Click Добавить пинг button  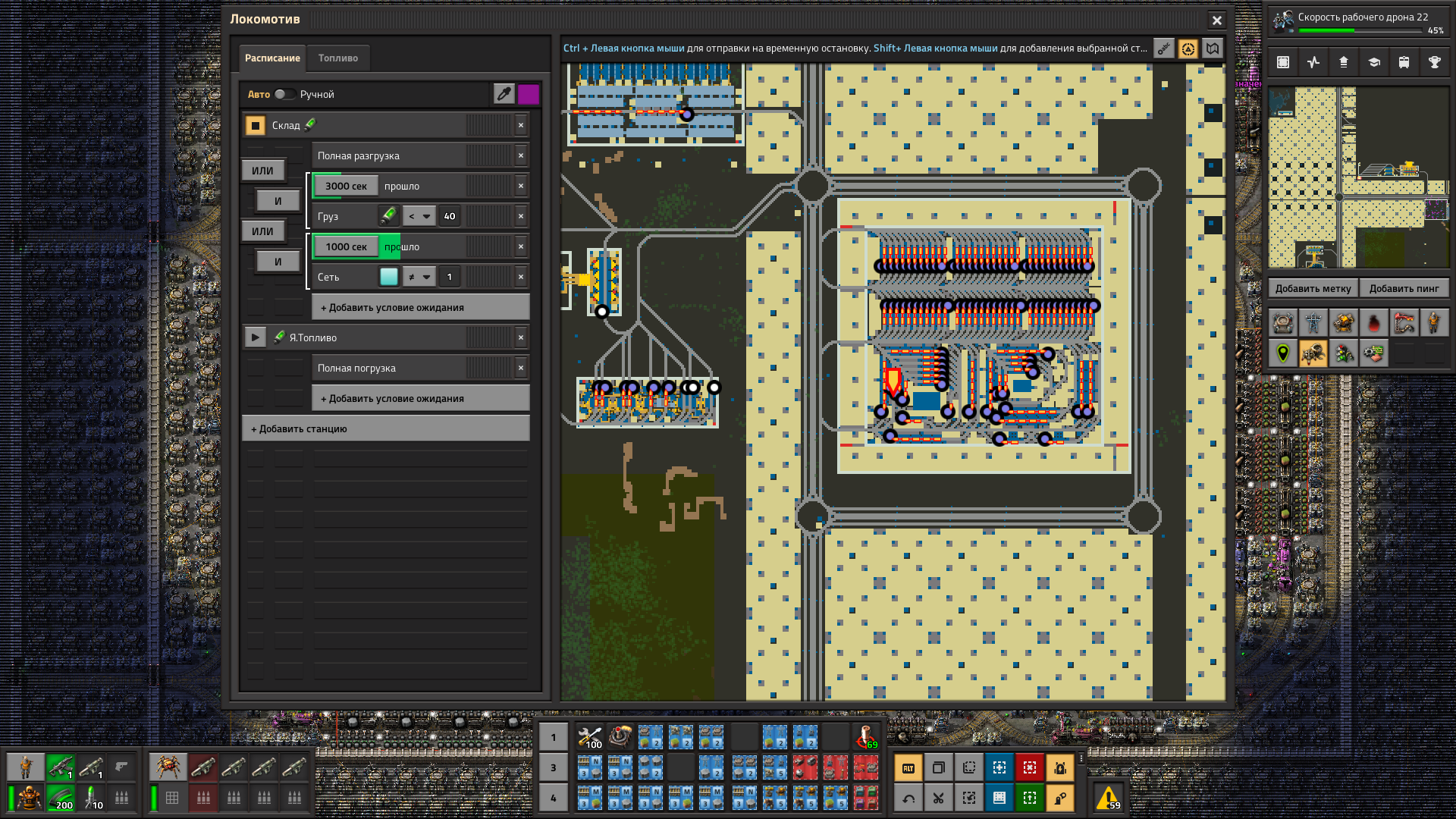(x=1404, y=288)
